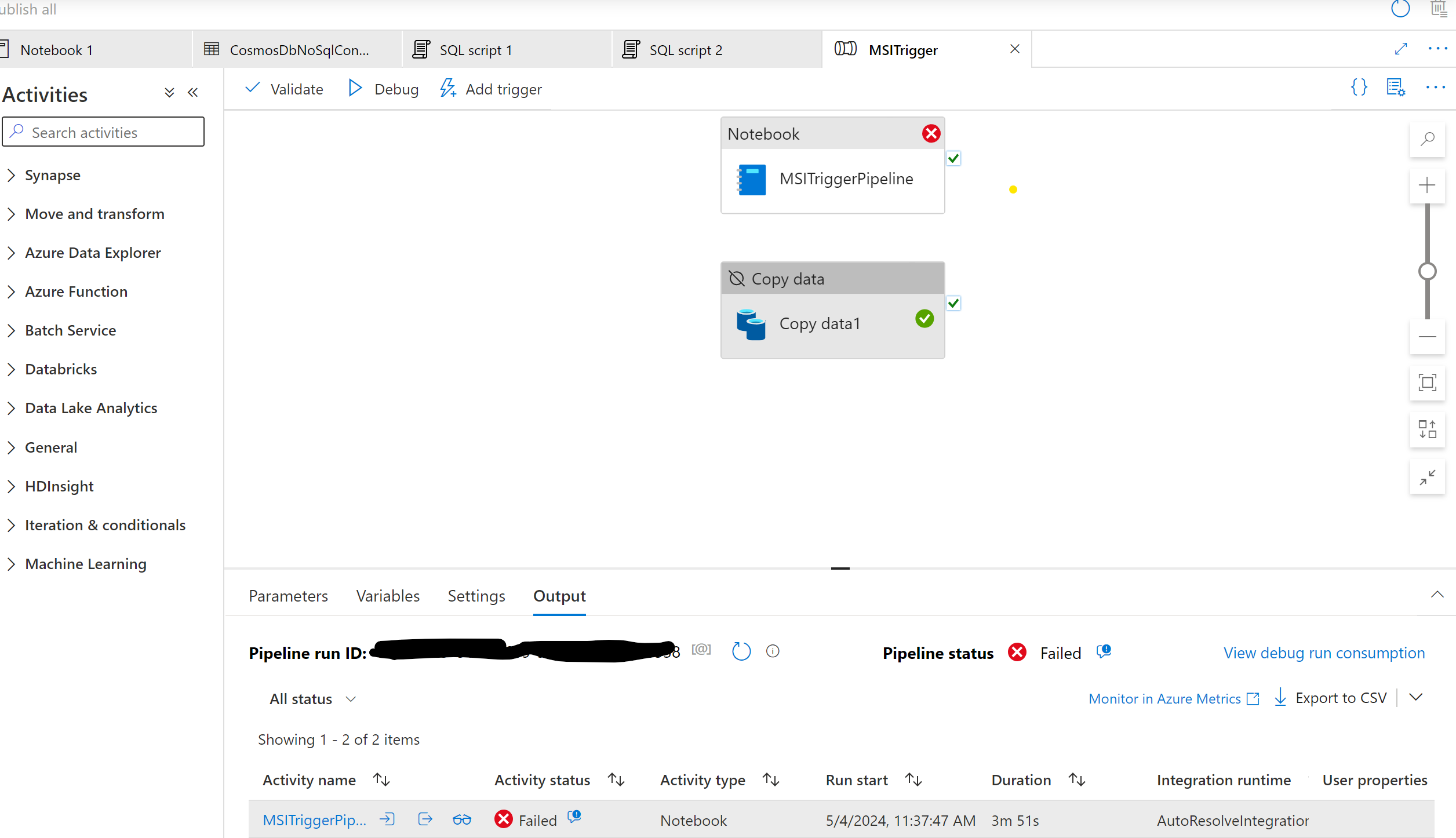Click the zoom to fit icon
Image resolution: width=1456 pixels, height=838 pixels.
(1427, 382)
